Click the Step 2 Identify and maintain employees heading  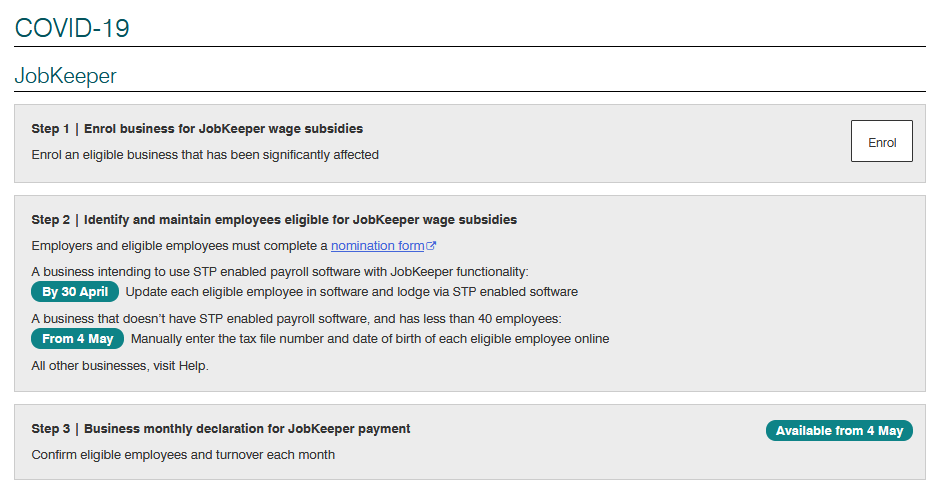click(x=274, y=220)
